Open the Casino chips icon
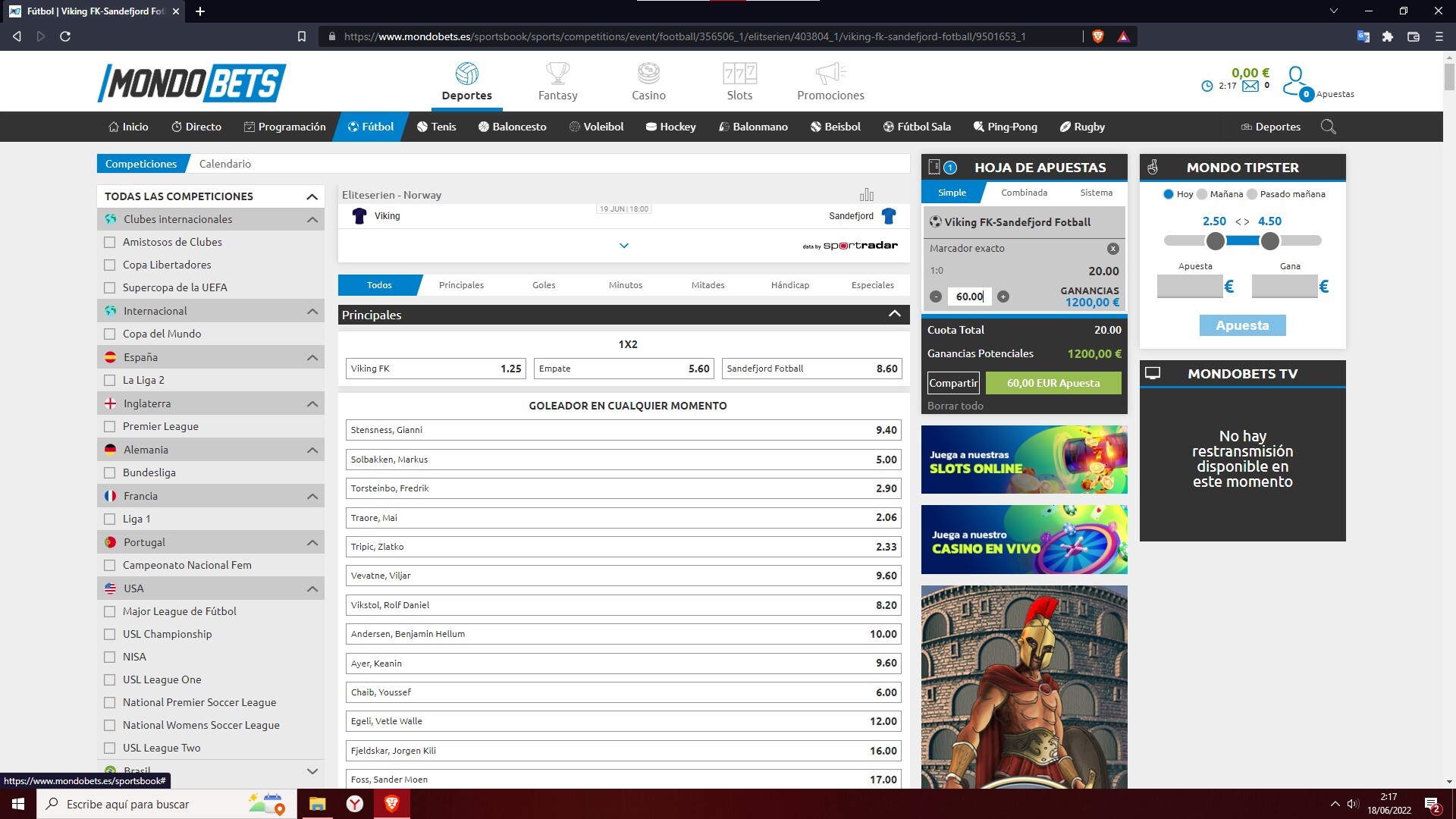 (648, 74)
